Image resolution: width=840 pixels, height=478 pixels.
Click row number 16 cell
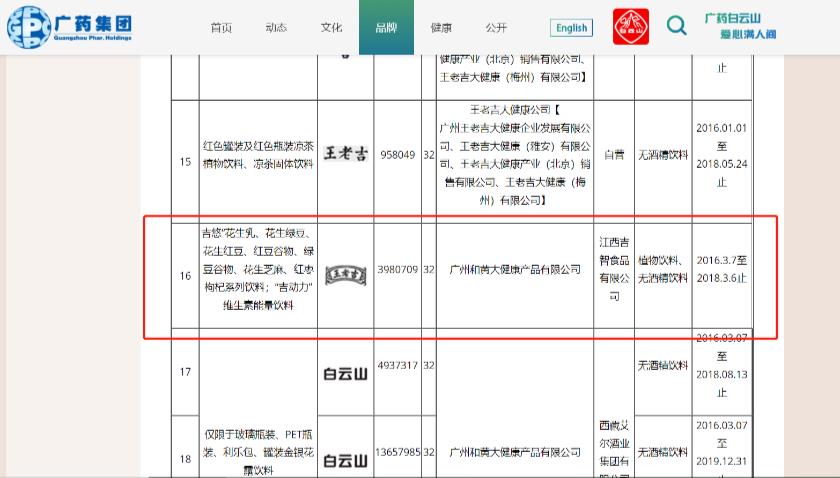click(x=185, y=276)
